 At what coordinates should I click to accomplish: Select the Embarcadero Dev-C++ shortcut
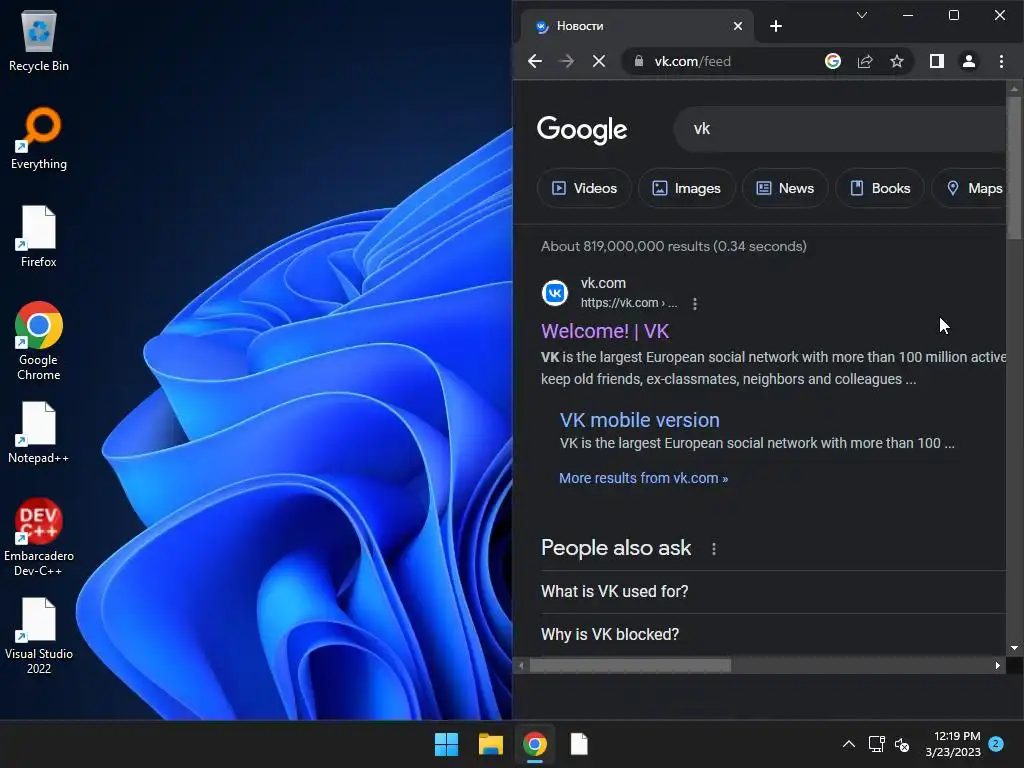tap(39, 537)
